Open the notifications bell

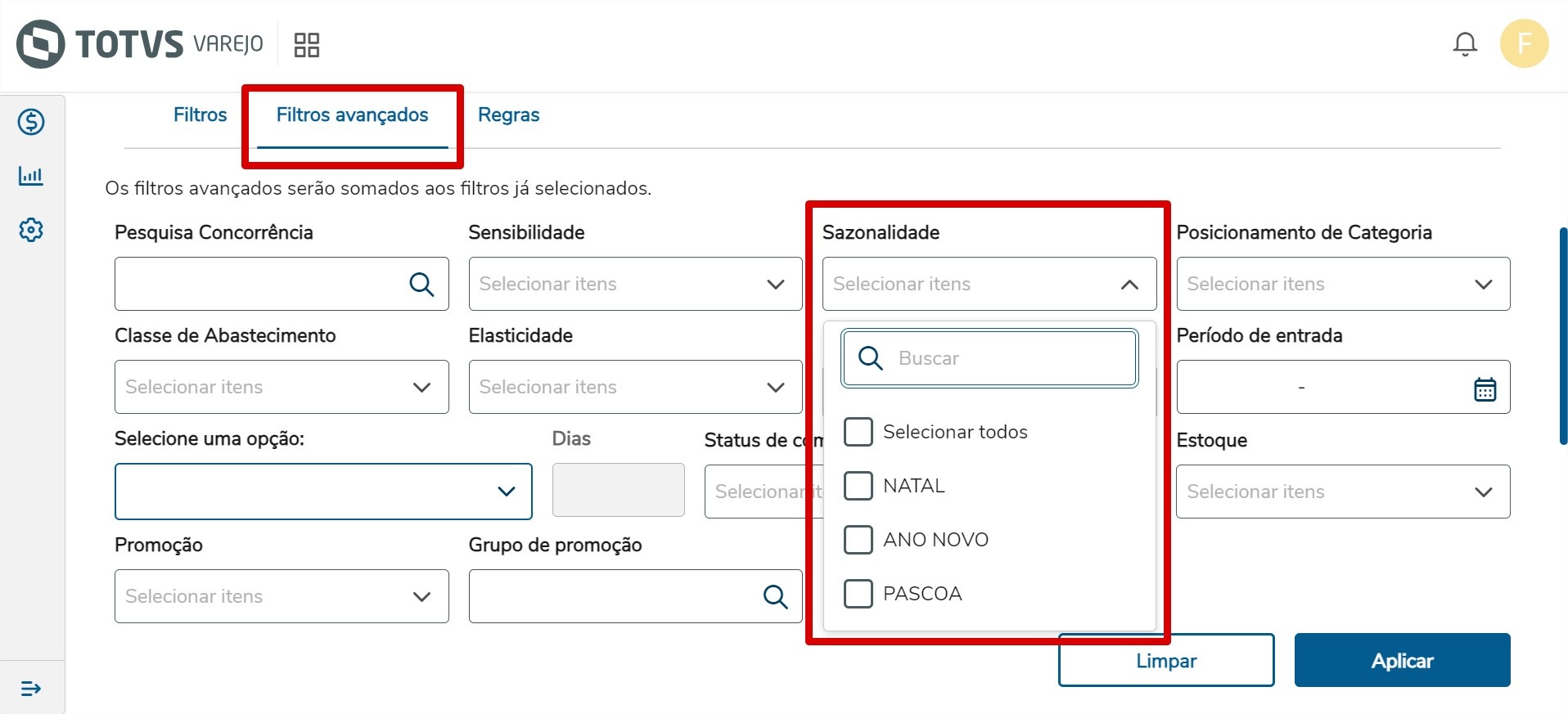[x=1464, y=44]
